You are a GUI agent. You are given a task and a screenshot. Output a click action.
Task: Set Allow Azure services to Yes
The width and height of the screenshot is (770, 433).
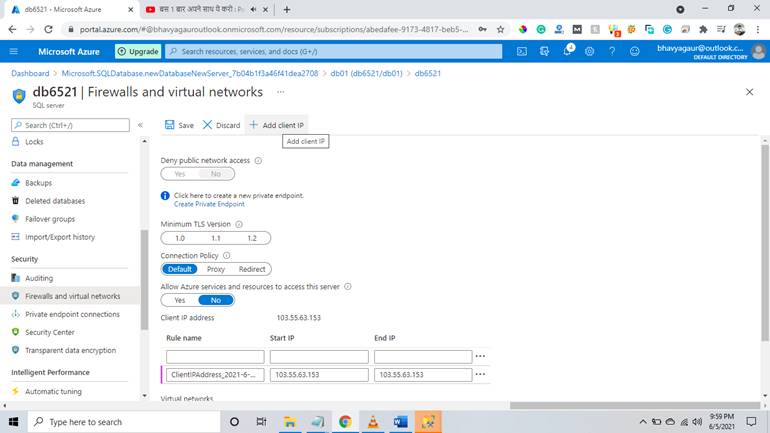coord(180,300)
